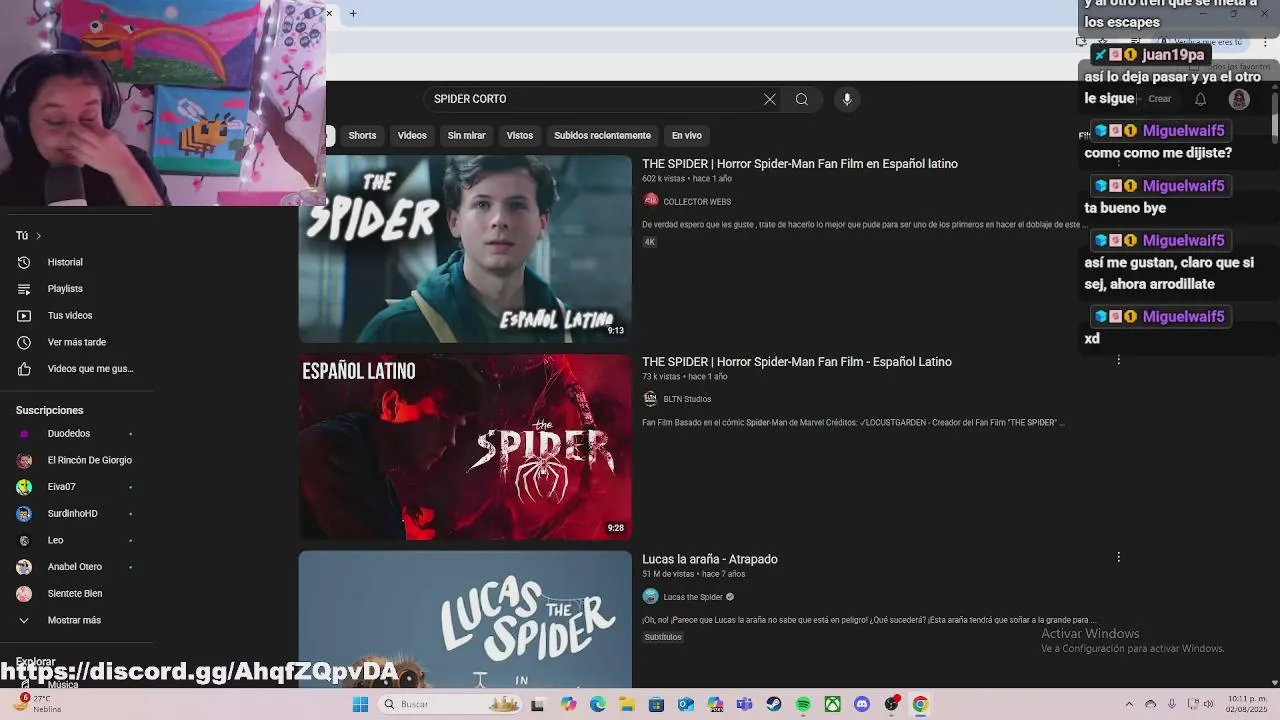Viewport: 1280px width, 720px height.
Task: Open the Windows Start menu
Action: click(360, 704)
